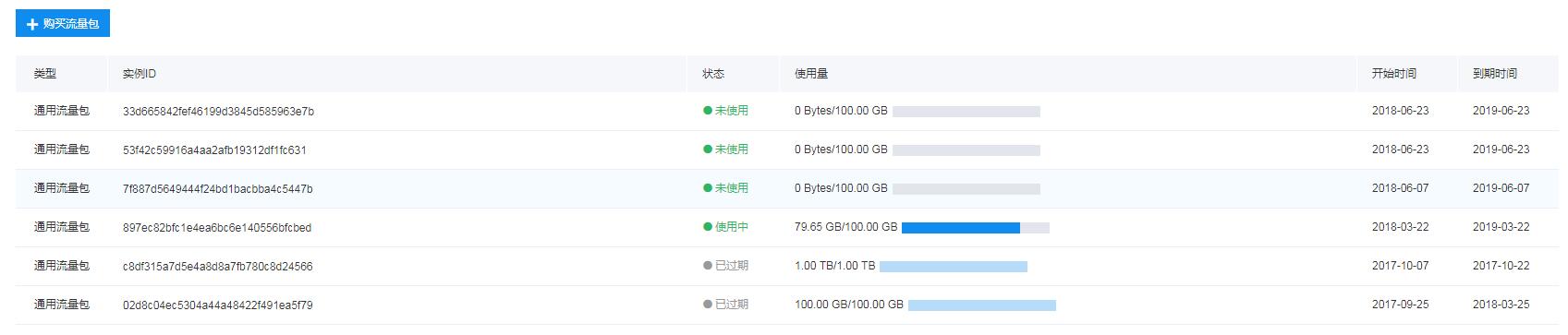The image size is (1568, 335).
Task: Click instance ID 02d8c04ec5304a44a48422f491ea5f79
Action: pyautogui.click(x=218, y=305)
